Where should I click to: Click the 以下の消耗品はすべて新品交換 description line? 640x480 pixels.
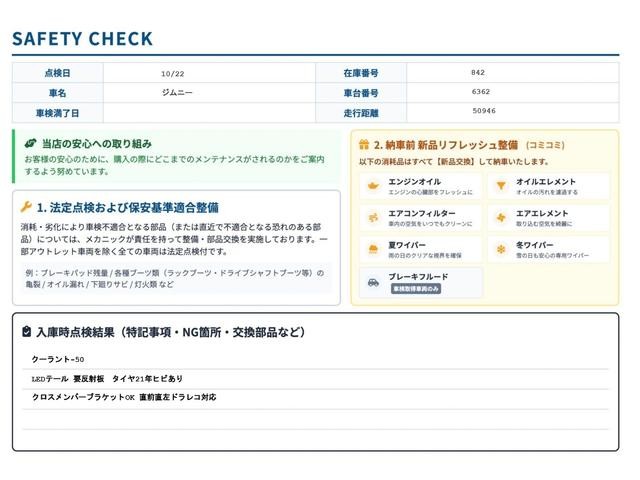click(454, 162)
